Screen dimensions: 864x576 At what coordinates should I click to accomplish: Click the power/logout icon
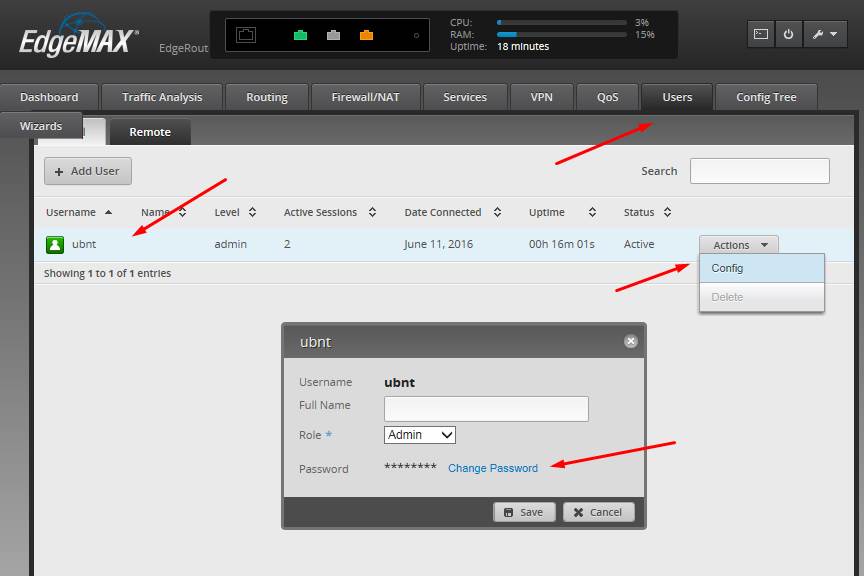tap(788, 34)
